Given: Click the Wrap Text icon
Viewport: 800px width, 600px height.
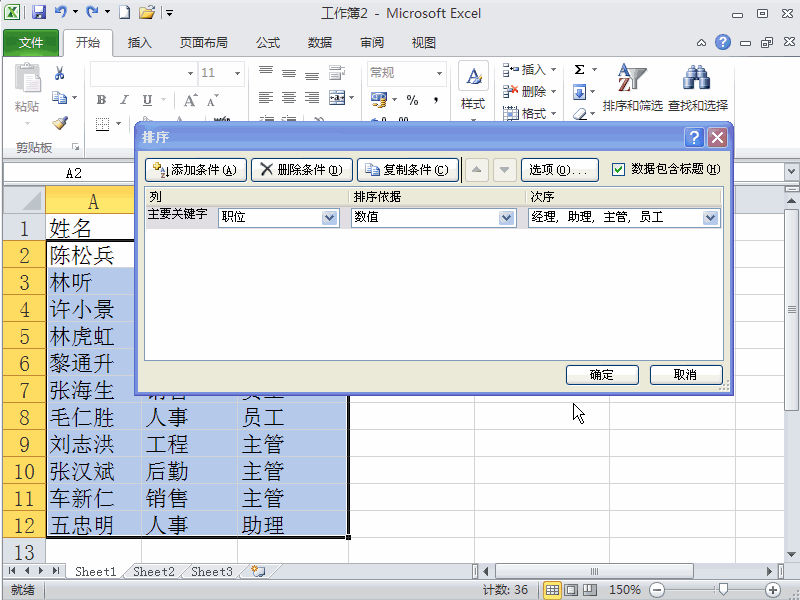Looking at the screenshot, I should click(337, 73).
